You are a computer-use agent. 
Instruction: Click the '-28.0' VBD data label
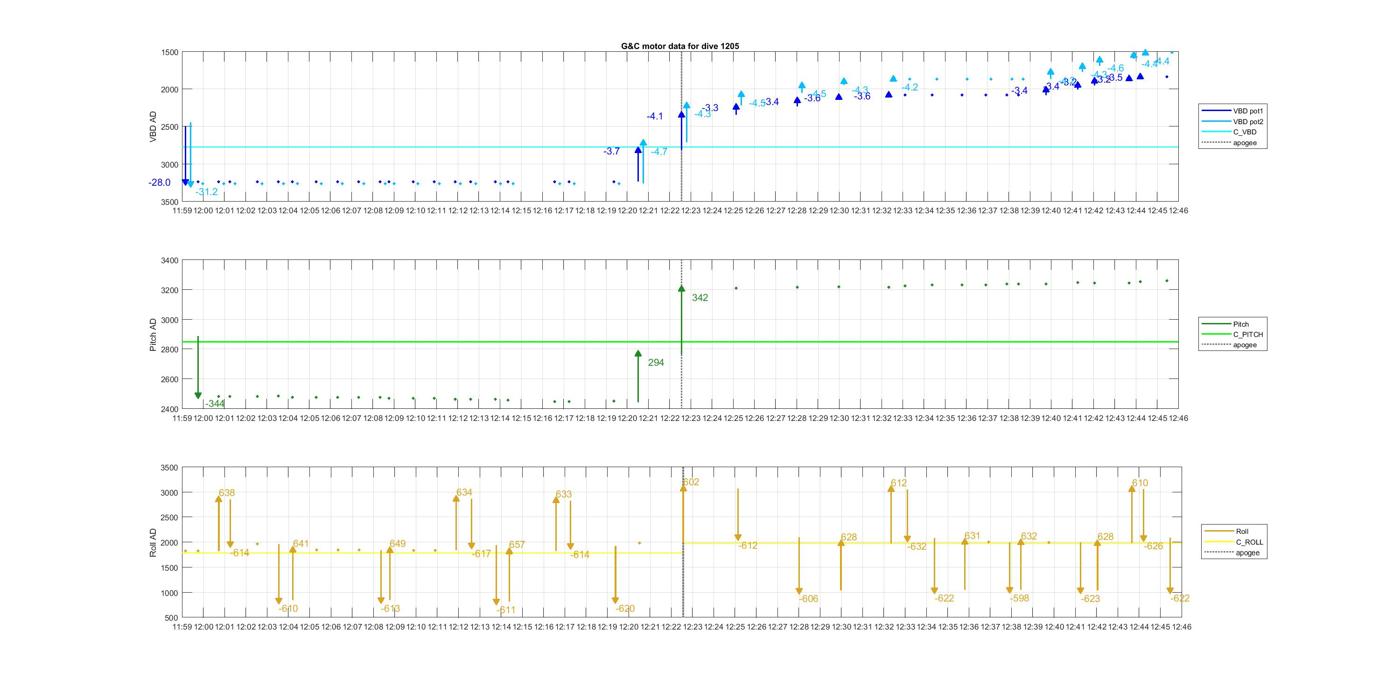click(x=159, y=183)
